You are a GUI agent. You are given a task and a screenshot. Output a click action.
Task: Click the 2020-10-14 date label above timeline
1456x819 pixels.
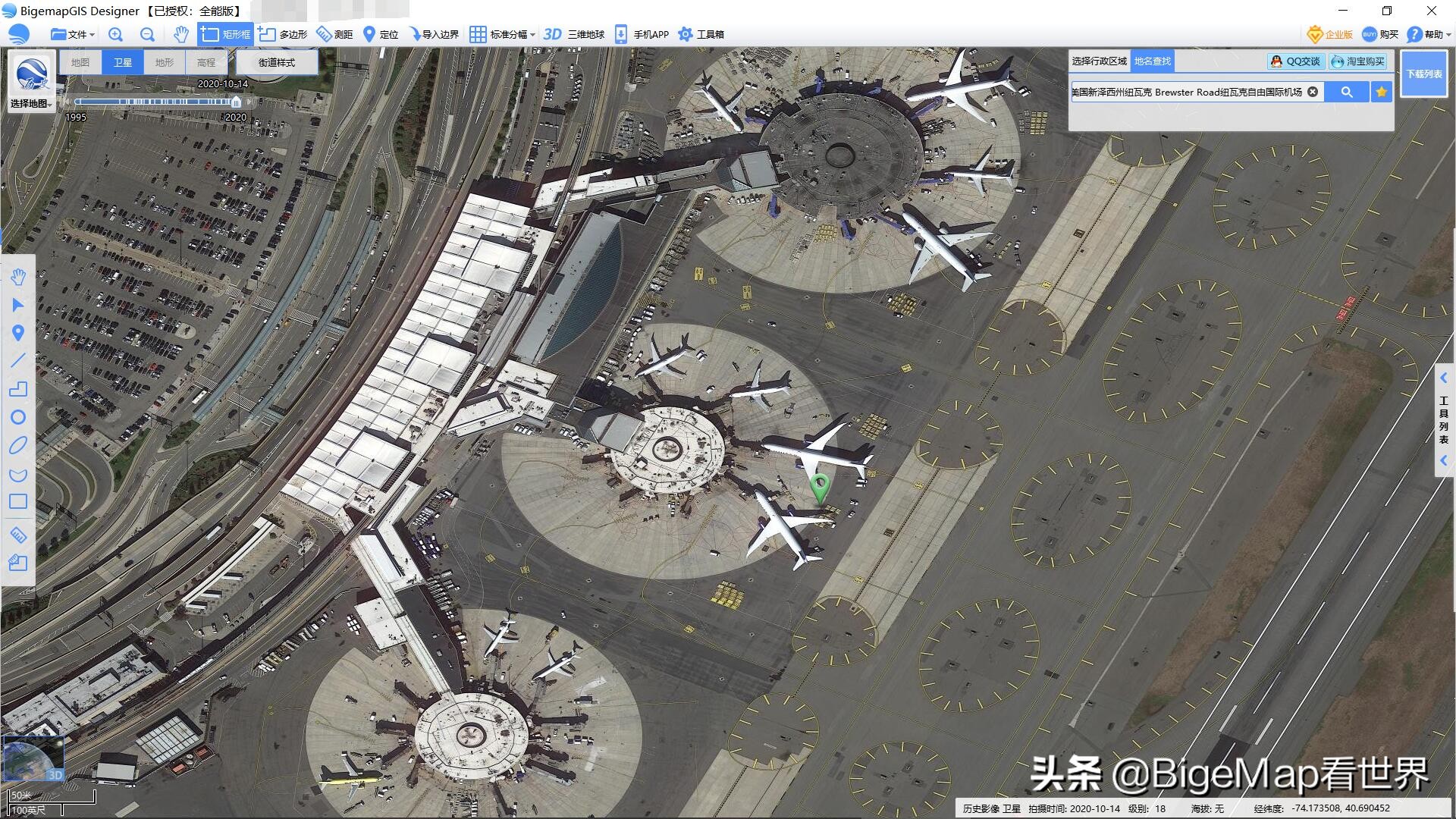pyautogui.click(x=223, y=83)
